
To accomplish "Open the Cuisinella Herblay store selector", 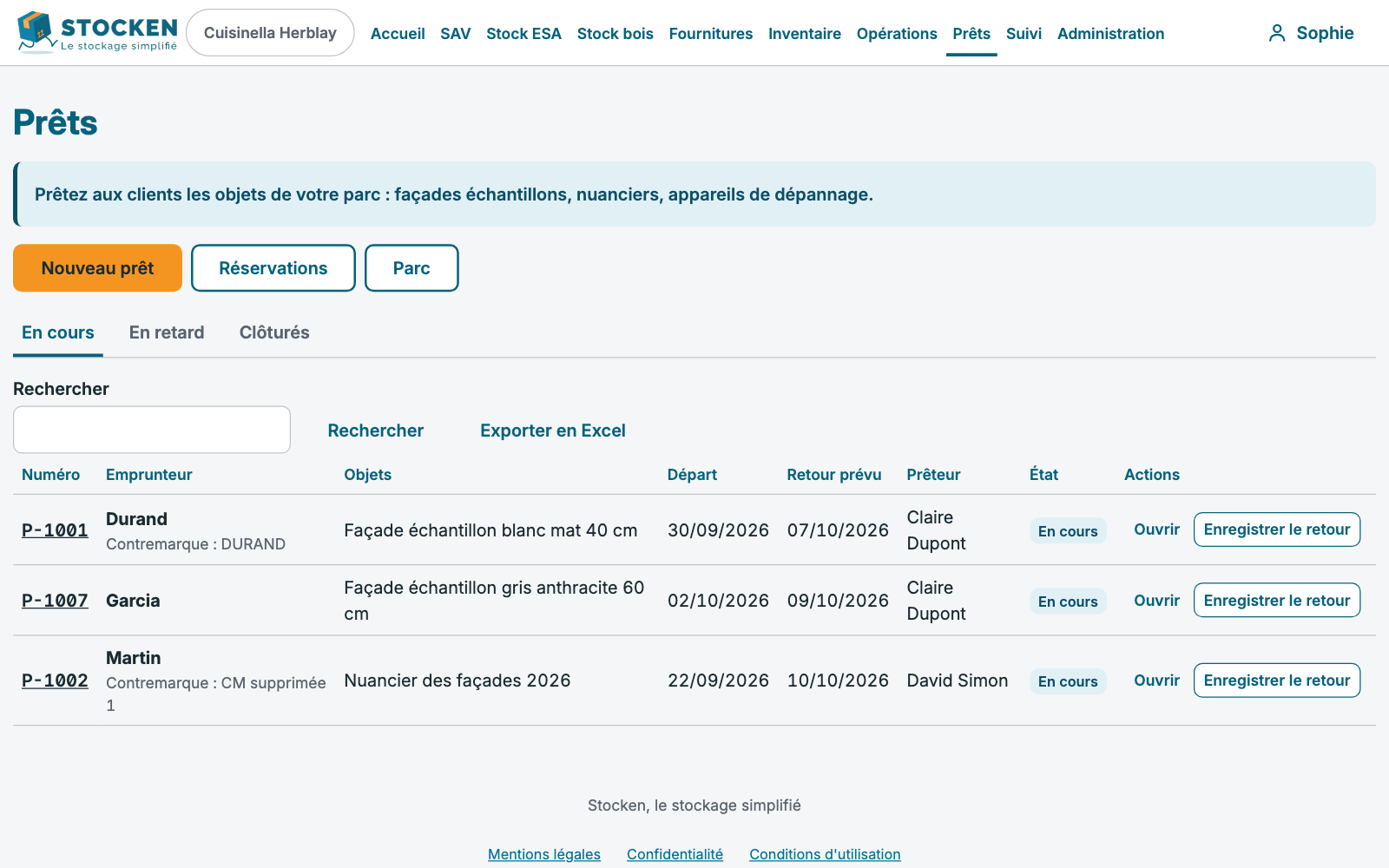I will [270, 33].
